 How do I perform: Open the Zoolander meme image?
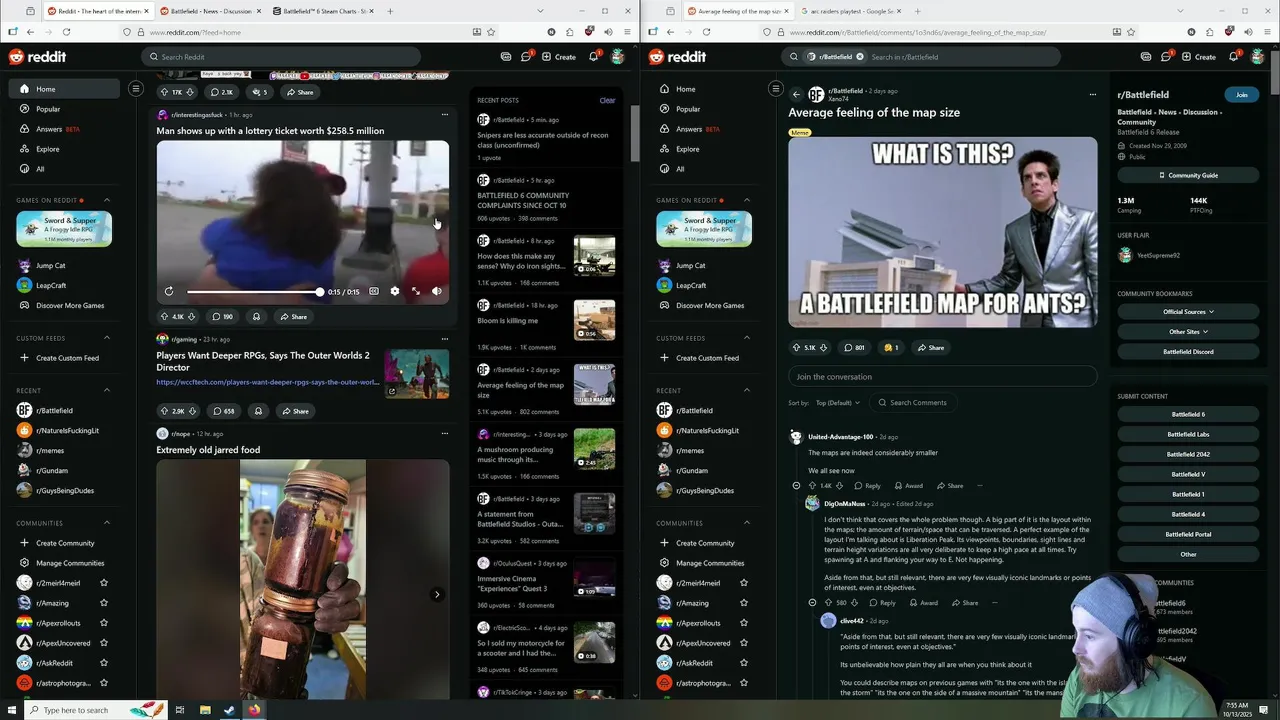pos(942,232)
